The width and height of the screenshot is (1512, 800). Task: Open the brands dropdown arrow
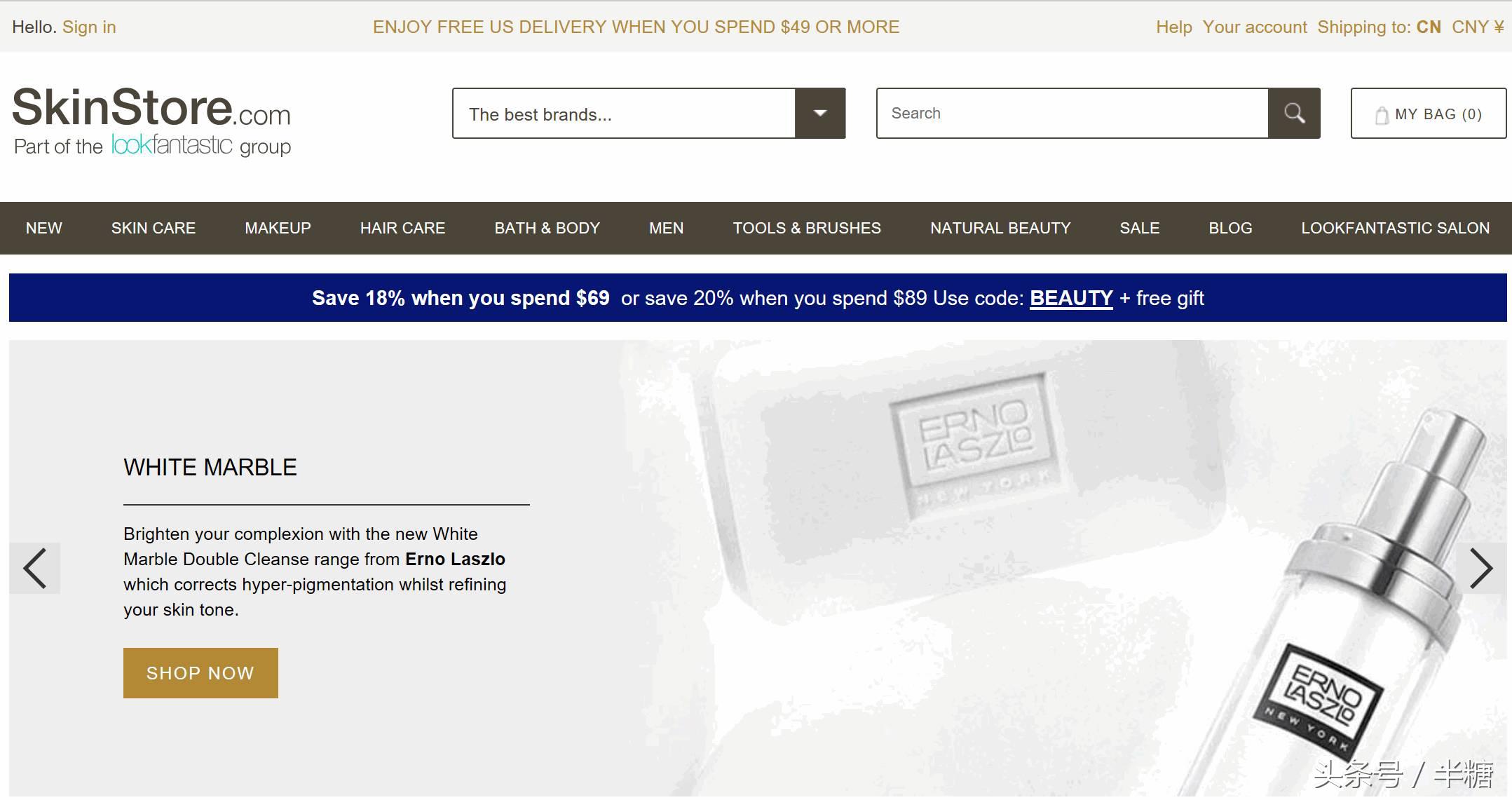820,113
